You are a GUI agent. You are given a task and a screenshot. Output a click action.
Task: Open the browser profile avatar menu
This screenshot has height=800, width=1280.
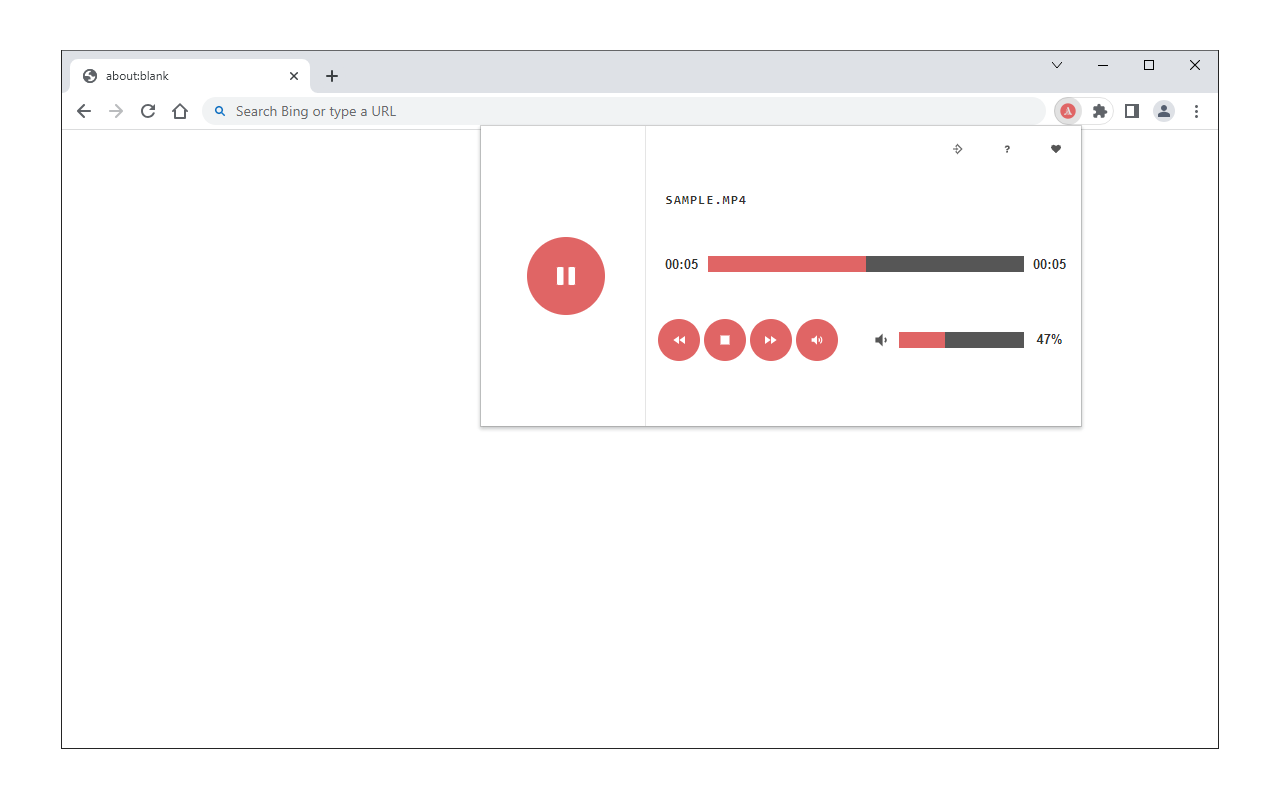coord(1164,111)
